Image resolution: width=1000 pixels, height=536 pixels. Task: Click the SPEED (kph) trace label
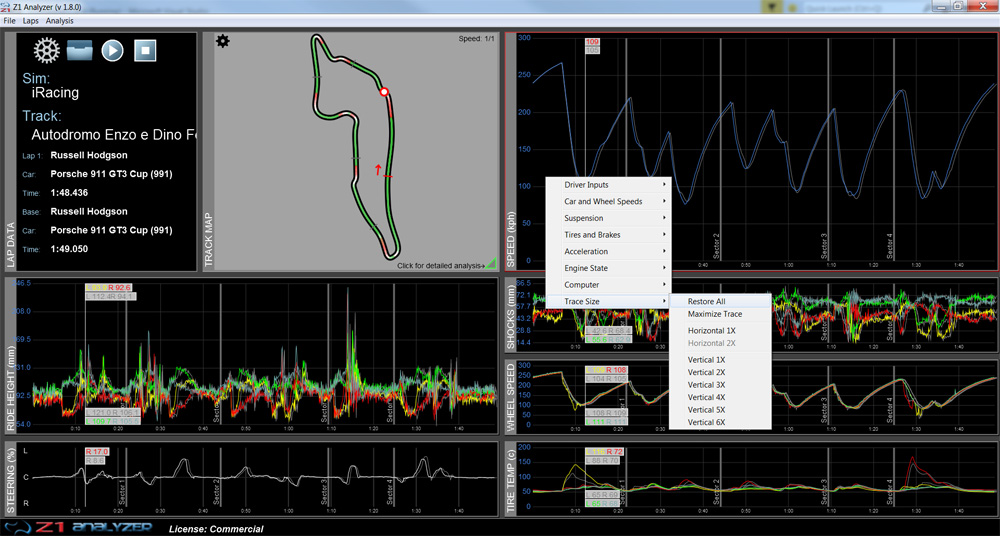pos(511,239)
